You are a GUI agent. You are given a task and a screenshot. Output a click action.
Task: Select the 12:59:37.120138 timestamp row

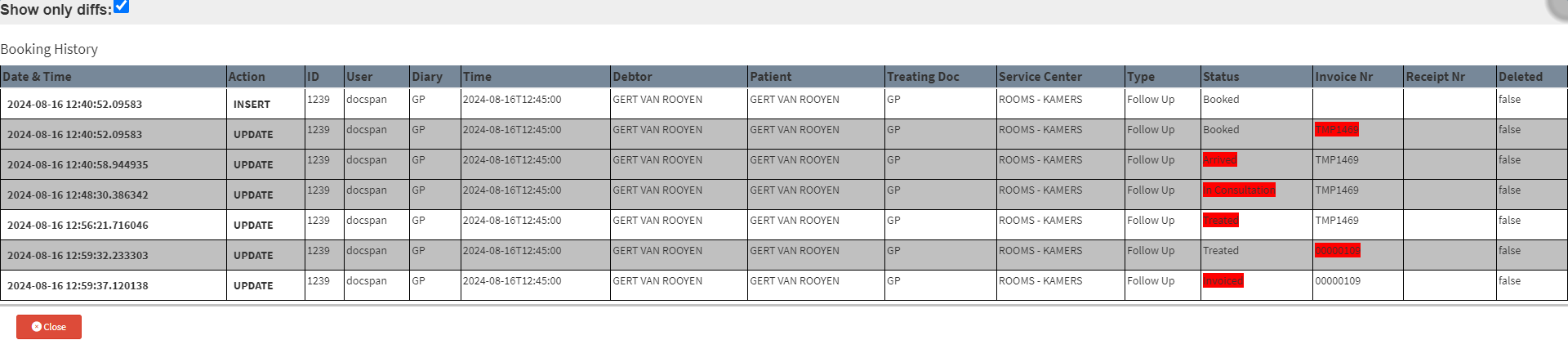(78, 286)
